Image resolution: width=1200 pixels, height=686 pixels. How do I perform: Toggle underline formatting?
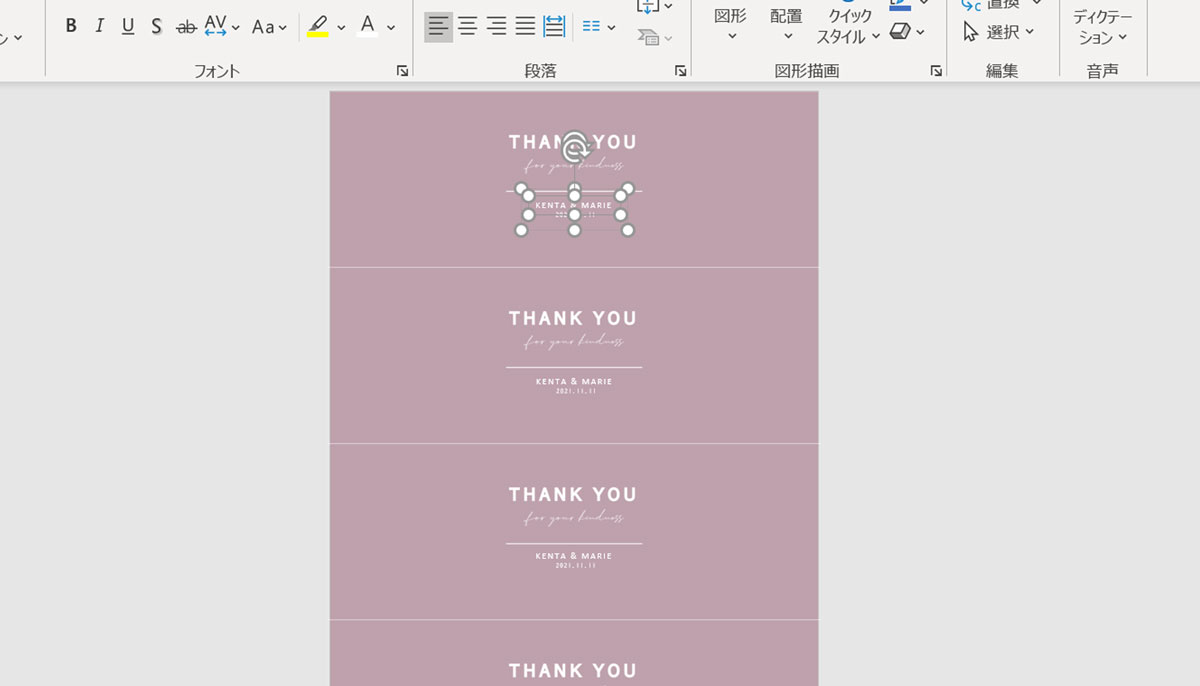128,27
